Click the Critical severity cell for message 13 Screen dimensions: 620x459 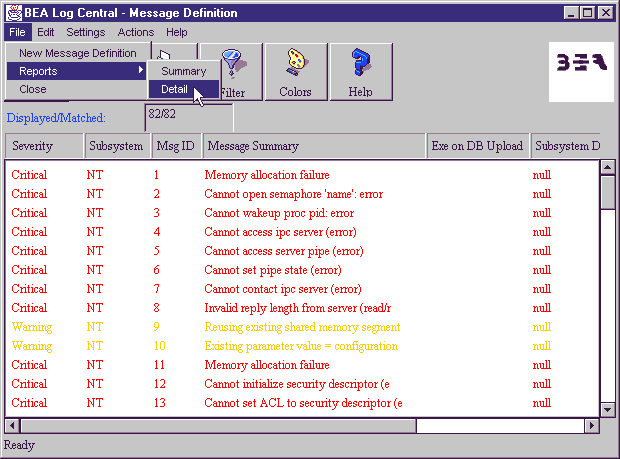(x=29, y=402)
